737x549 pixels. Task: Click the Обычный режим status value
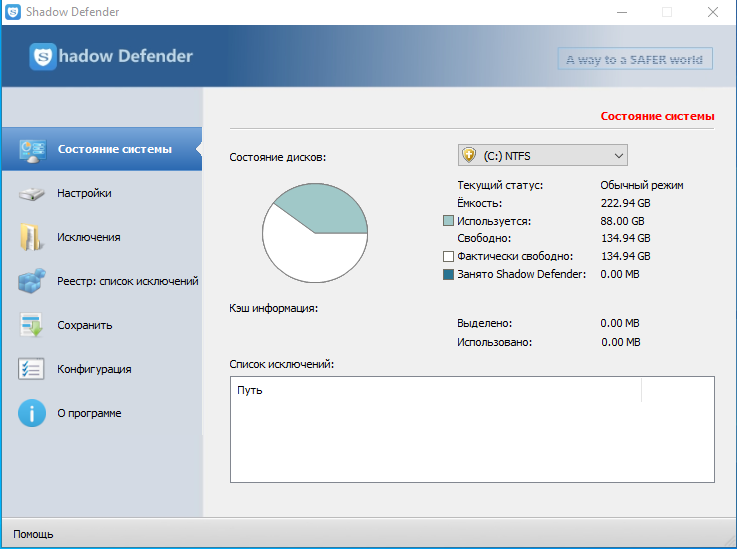click(642, 185)
